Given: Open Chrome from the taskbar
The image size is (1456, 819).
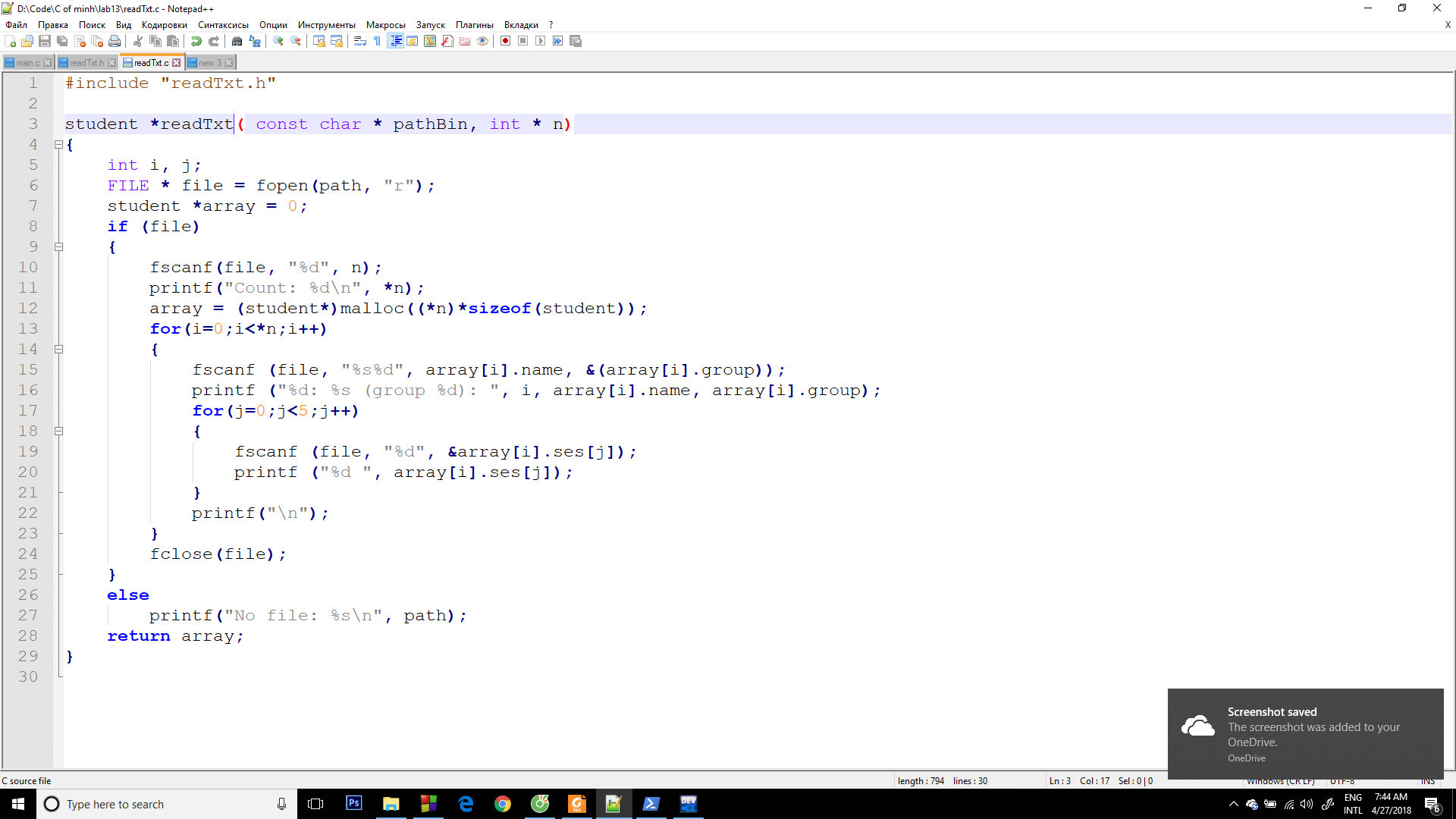Looking at the screenshot, I should [502, 804].
